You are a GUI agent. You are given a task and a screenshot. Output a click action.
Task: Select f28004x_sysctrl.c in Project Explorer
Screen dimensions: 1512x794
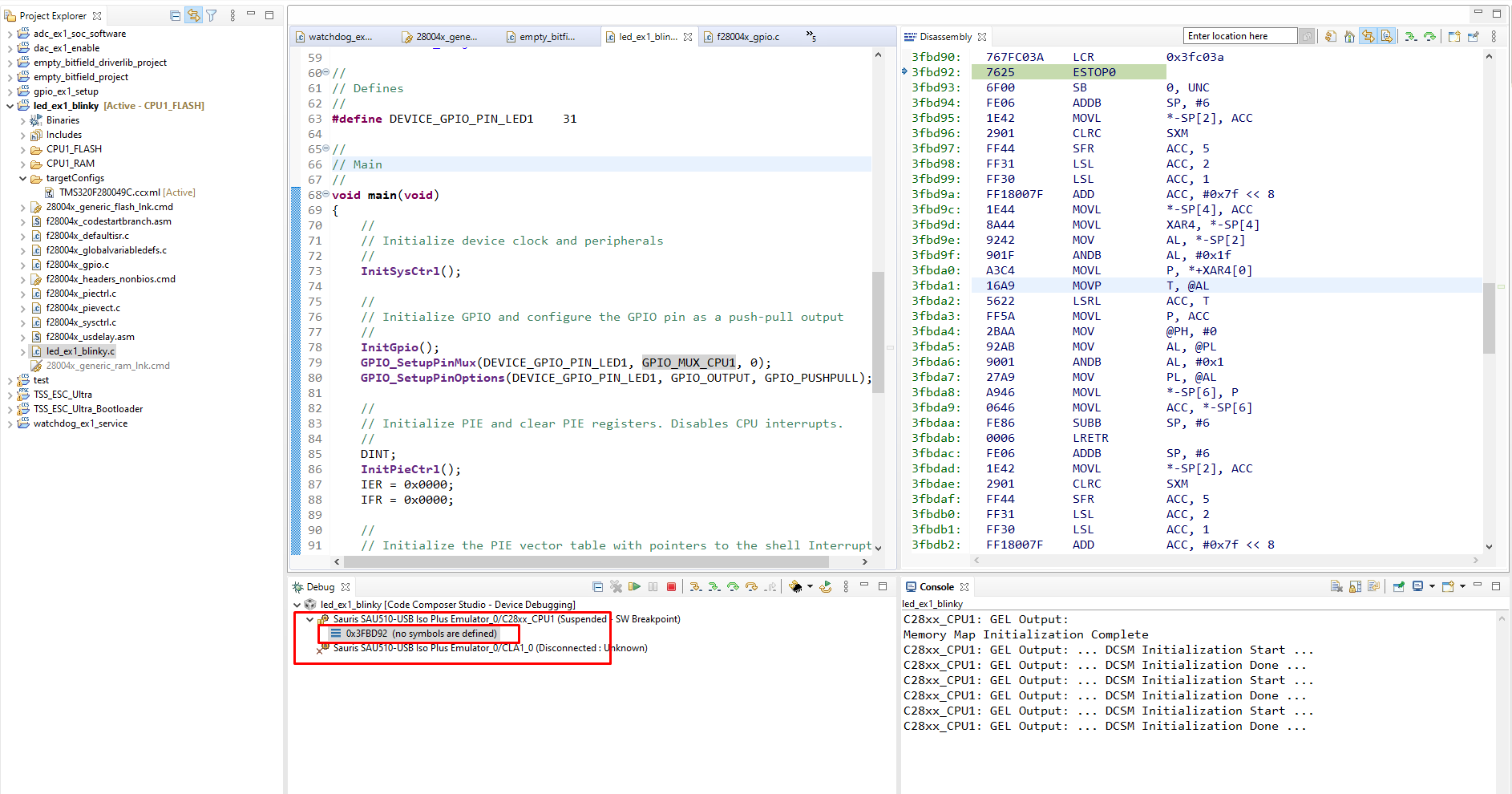(81, 322)
